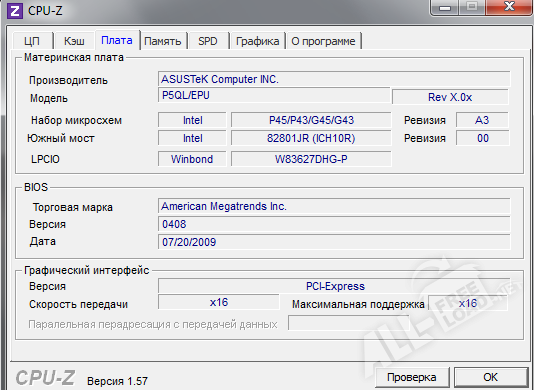This screenshot has width=534, height=390.
Task: Click the 82801JR (ICH10R) southbridge field
Action: click(311, 138)
